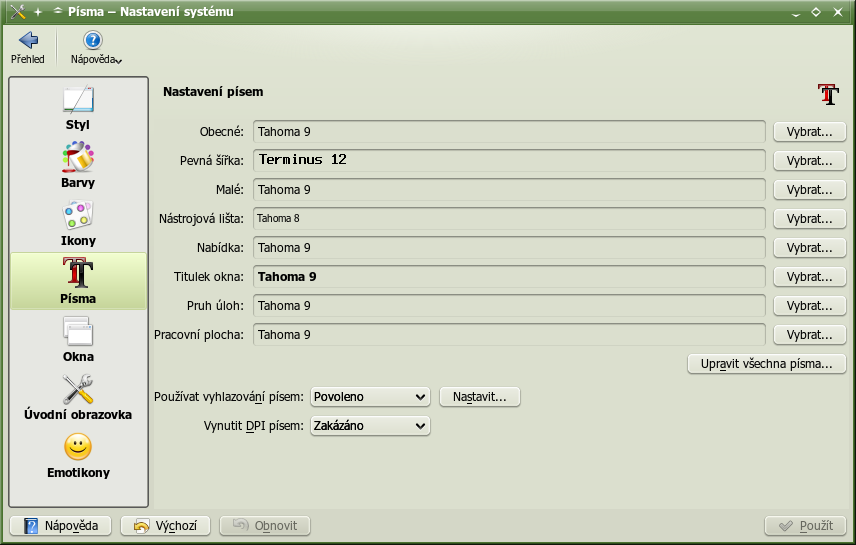Close the Písma settings window

837,12
